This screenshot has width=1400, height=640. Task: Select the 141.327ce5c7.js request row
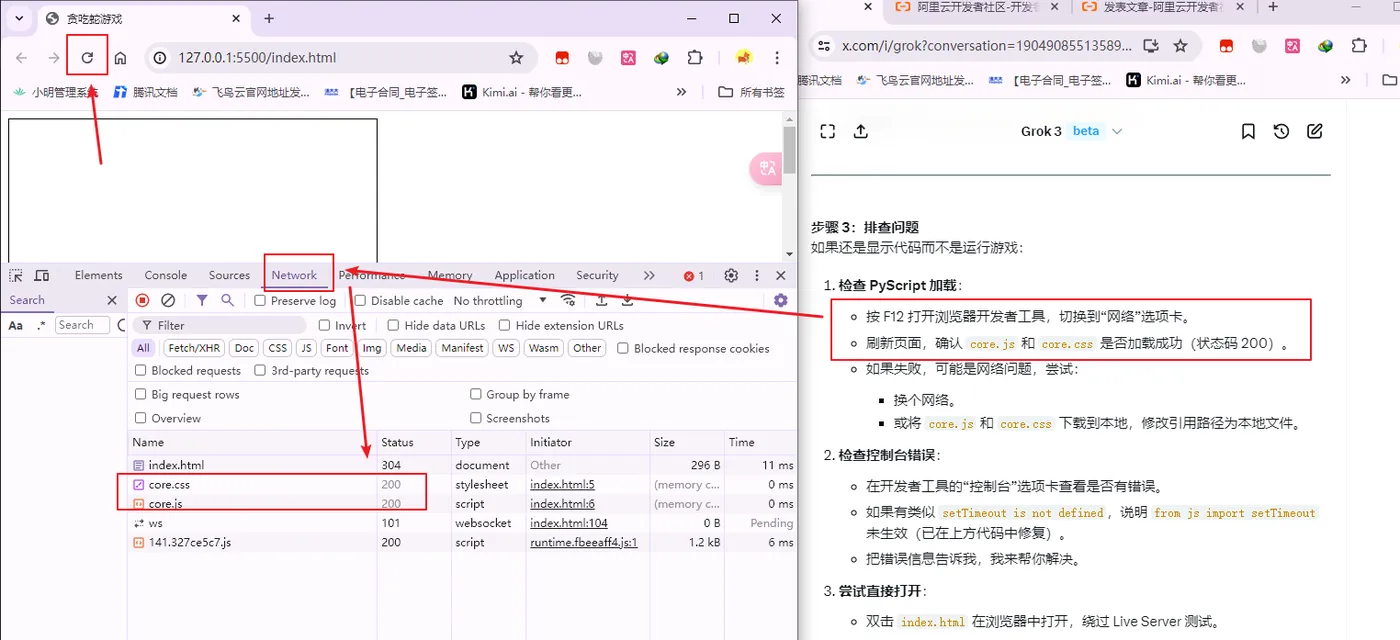pyautogui.click(x=462, y=542)
